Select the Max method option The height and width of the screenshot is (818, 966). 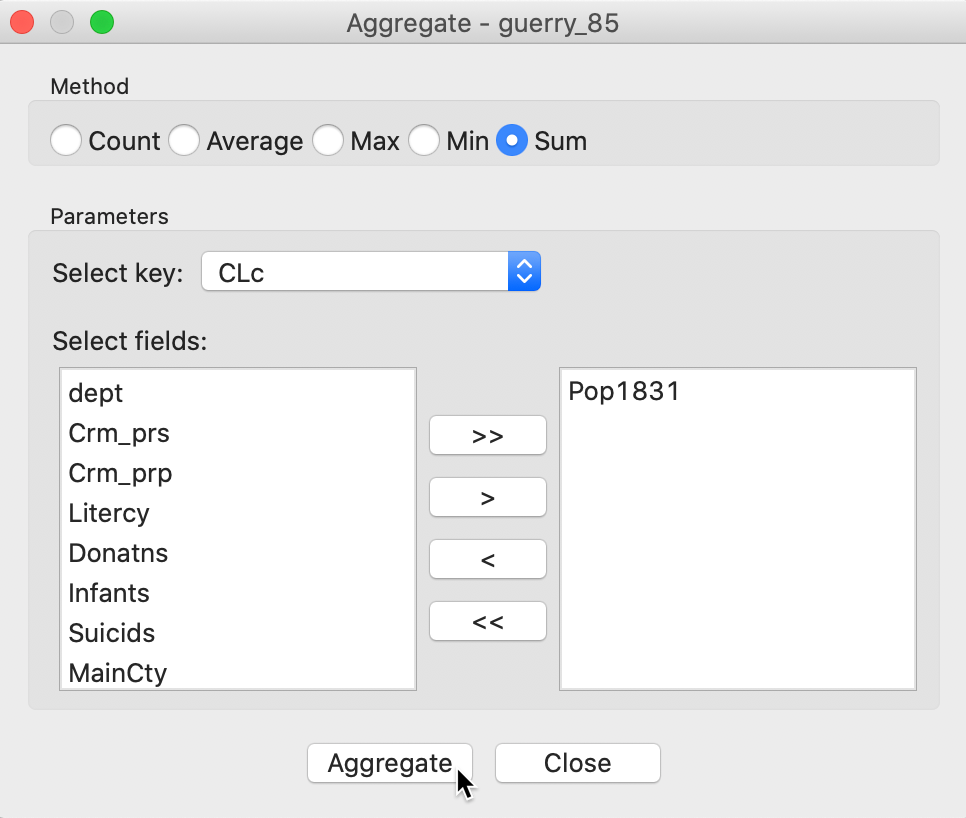pos(328,140)
